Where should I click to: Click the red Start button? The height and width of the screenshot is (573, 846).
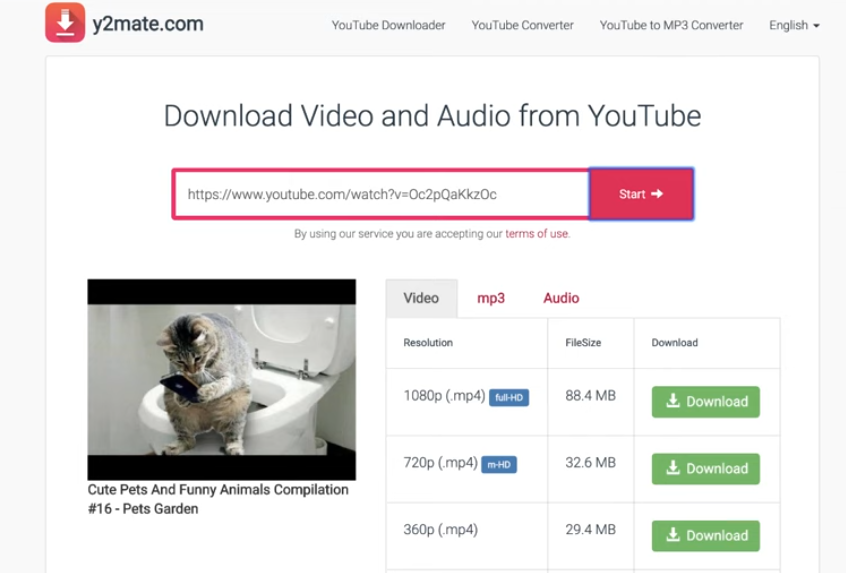click(641, 194)
